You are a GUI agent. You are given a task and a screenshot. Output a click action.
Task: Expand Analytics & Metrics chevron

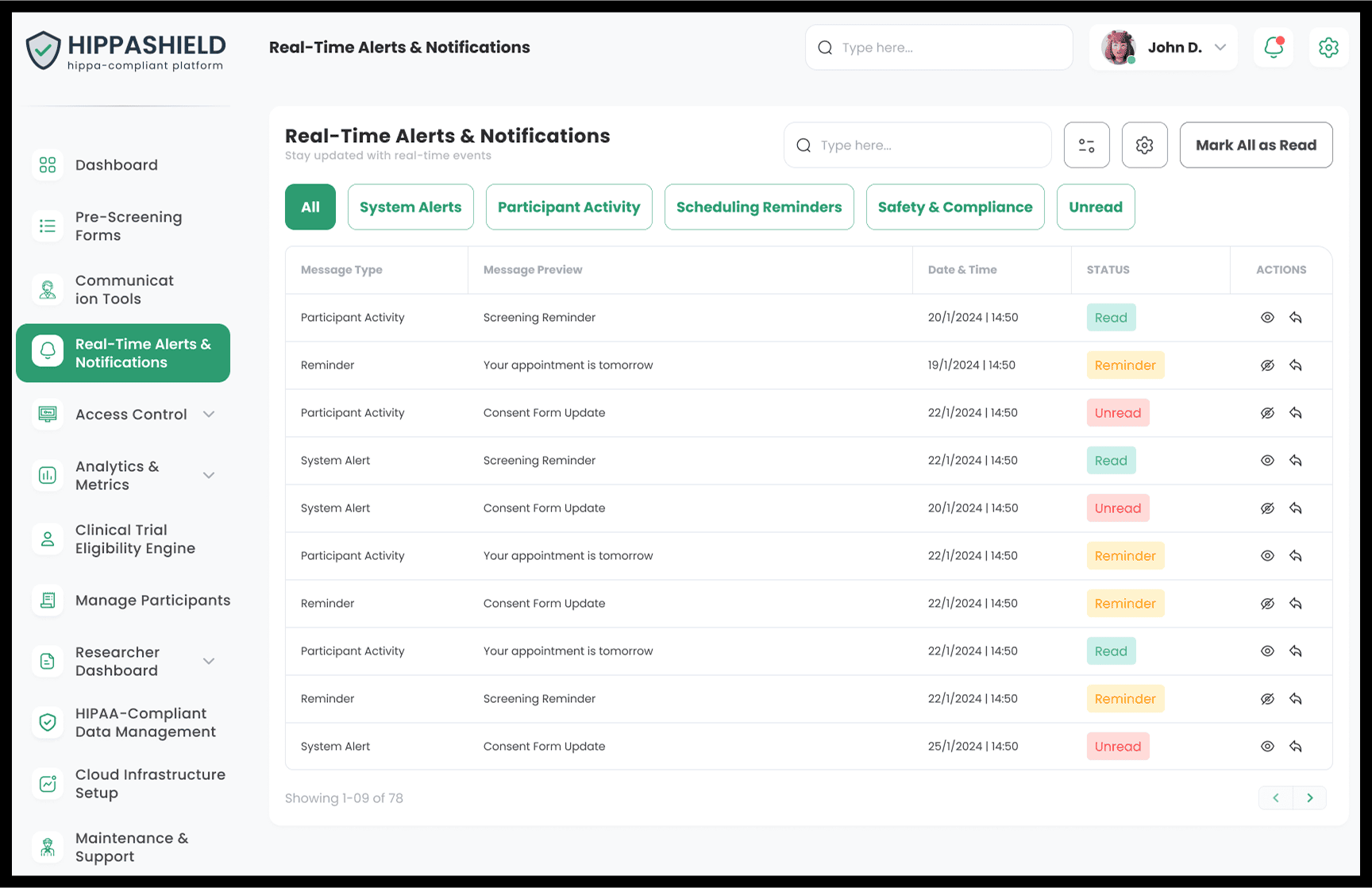pos(209,476)
